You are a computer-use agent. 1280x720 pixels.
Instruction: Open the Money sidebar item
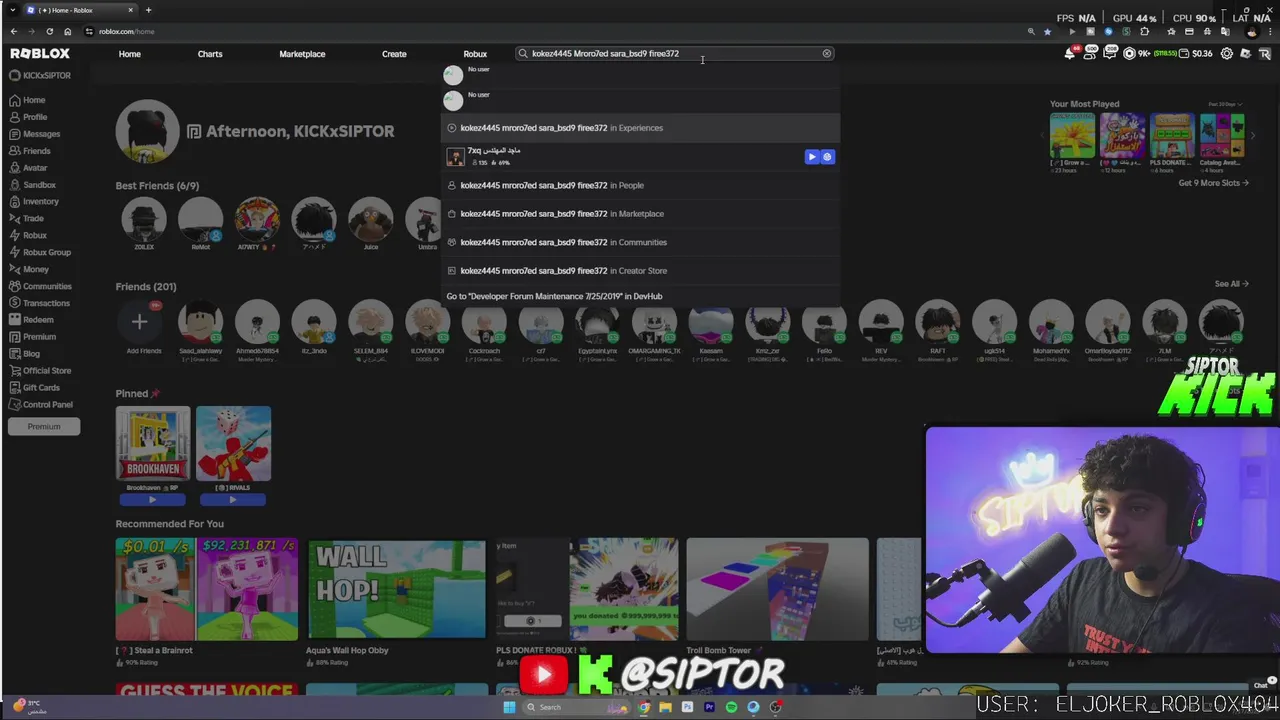(x=28, y=269)
